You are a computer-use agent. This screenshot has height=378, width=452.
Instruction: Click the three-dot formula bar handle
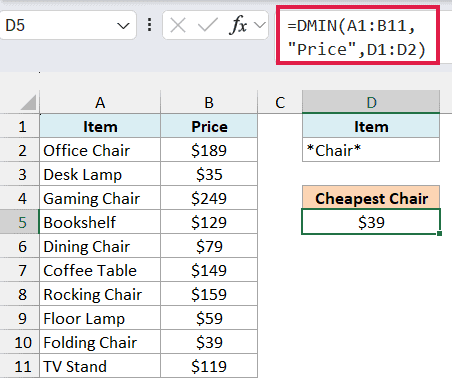point(150,25)
